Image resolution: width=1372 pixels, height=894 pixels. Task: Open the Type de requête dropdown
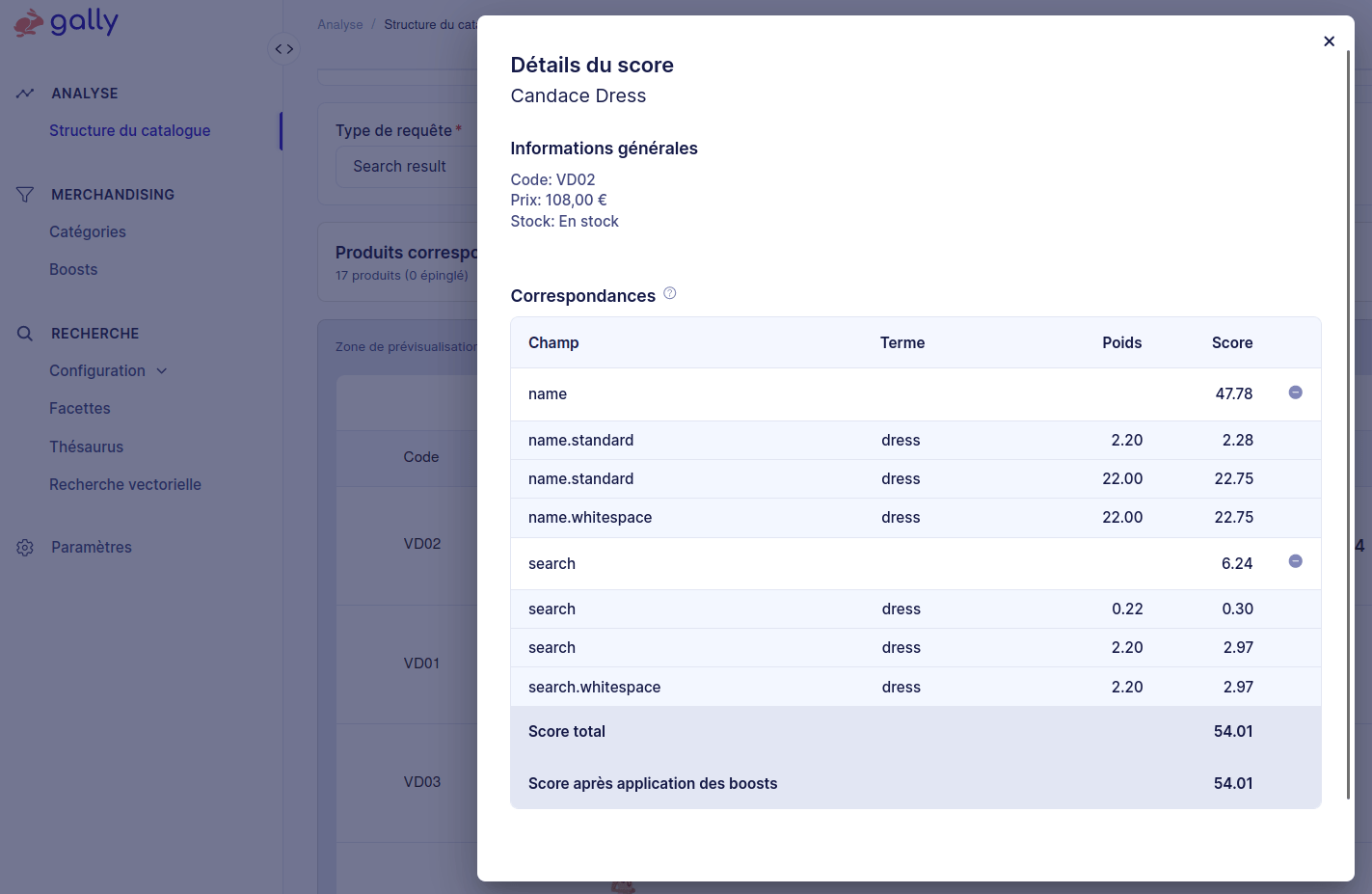pos(405,167)
